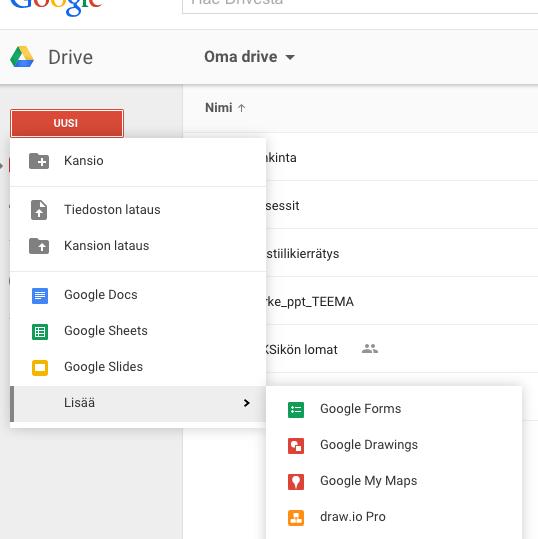538x539 pixels.
Task: Select Google Sheets menu entry
Action: [138, 331]
